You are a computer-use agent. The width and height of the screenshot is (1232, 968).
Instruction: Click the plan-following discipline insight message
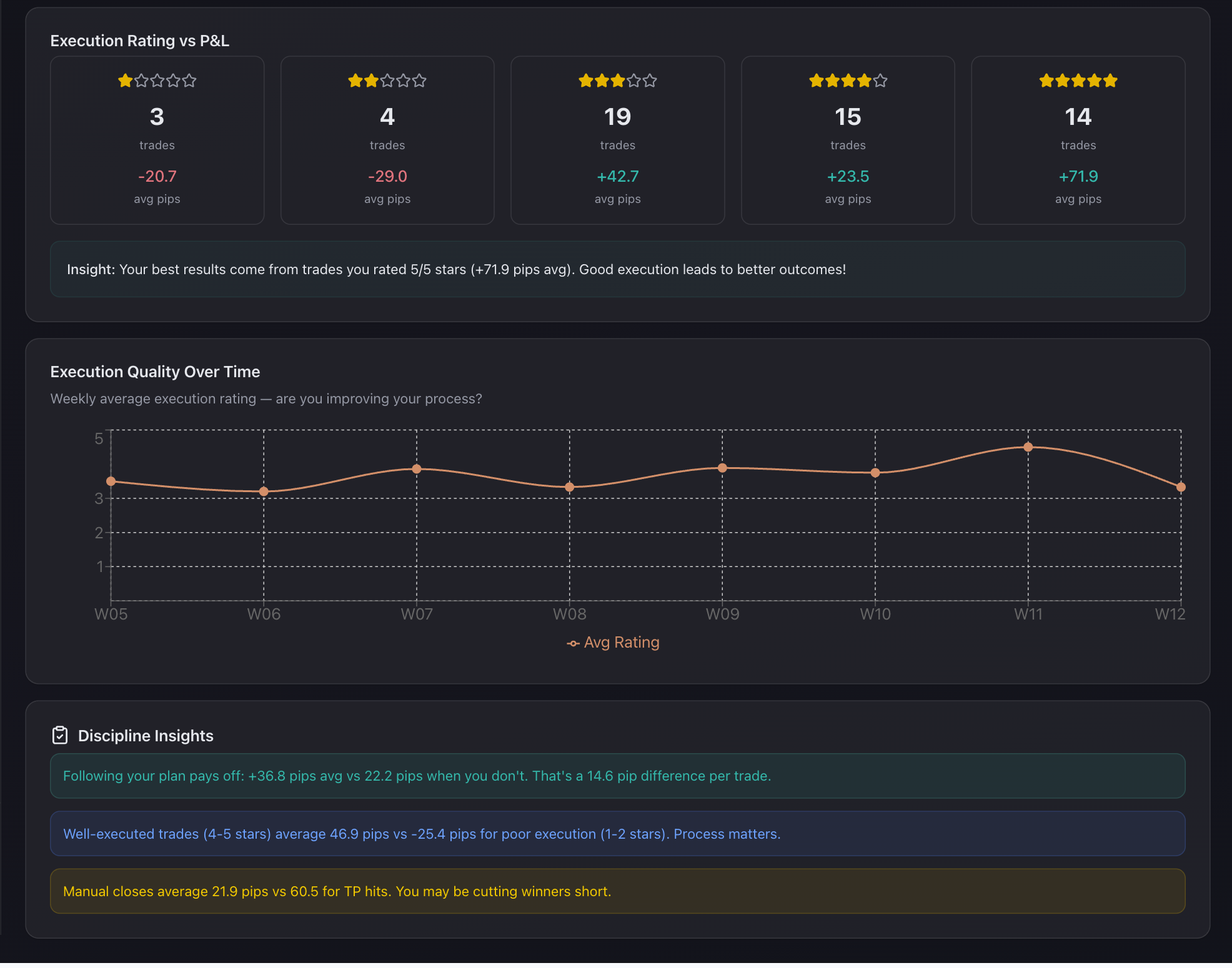(x=617, y=776)
